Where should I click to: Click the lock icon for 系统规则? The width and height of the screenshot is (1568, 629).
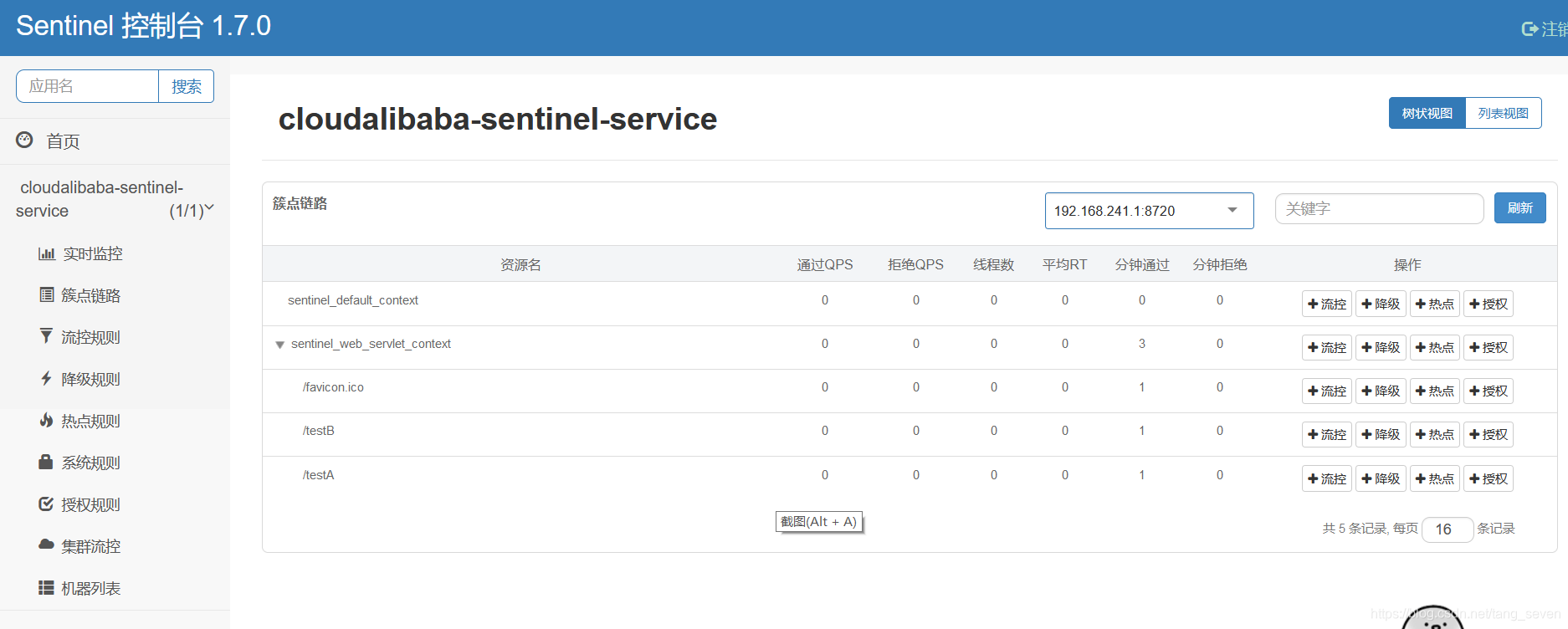(x=46, y=462)
